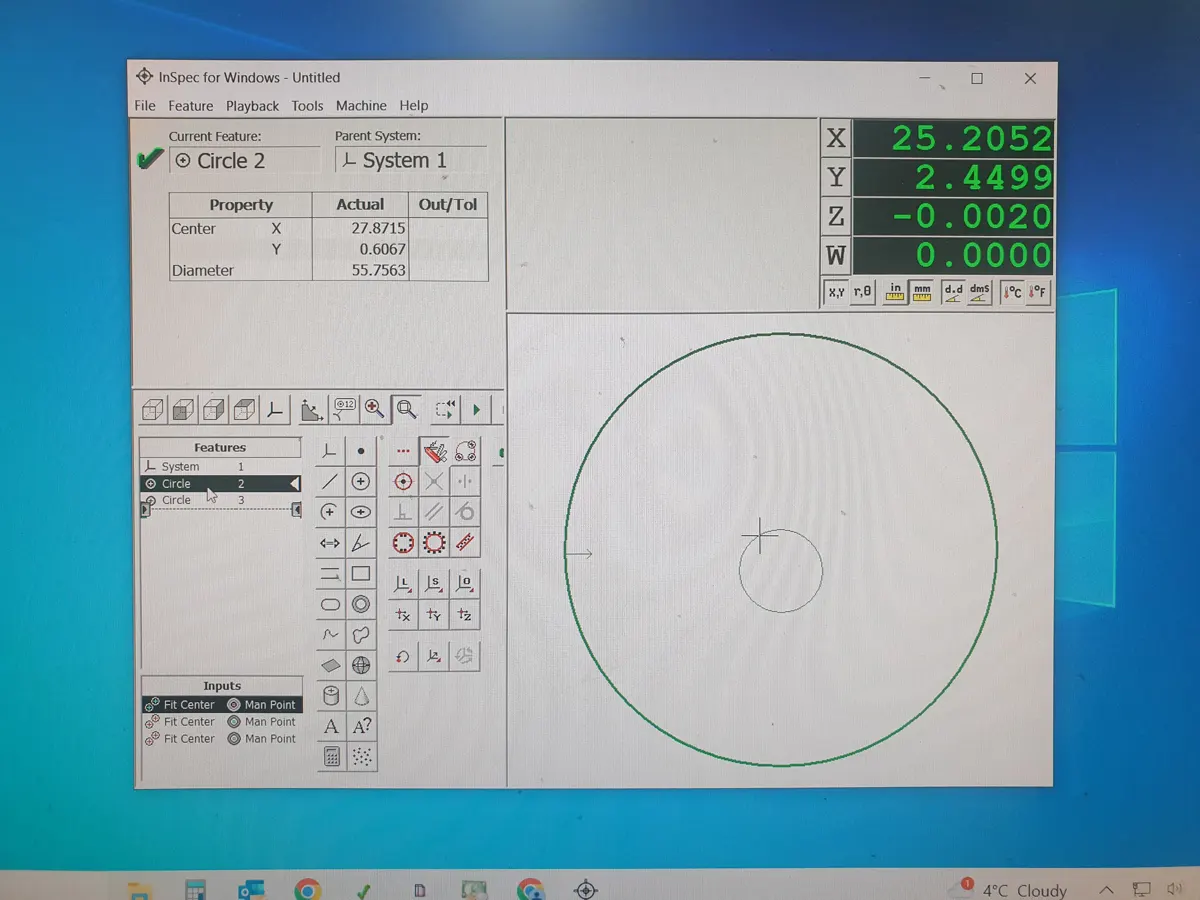
Task: Click the zoom-in magnifier with plus
Action: click(374, 408)
